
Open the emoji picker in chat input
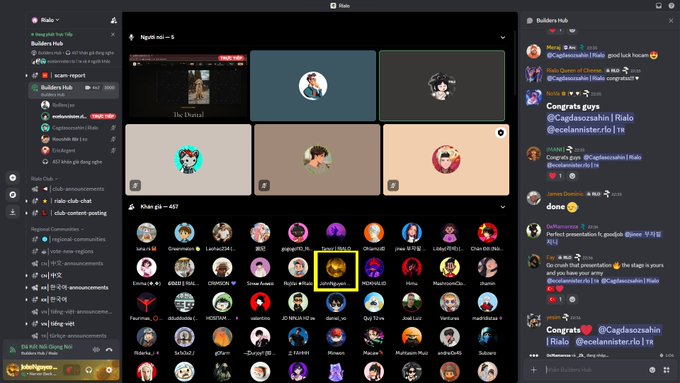tap(652, 370)
